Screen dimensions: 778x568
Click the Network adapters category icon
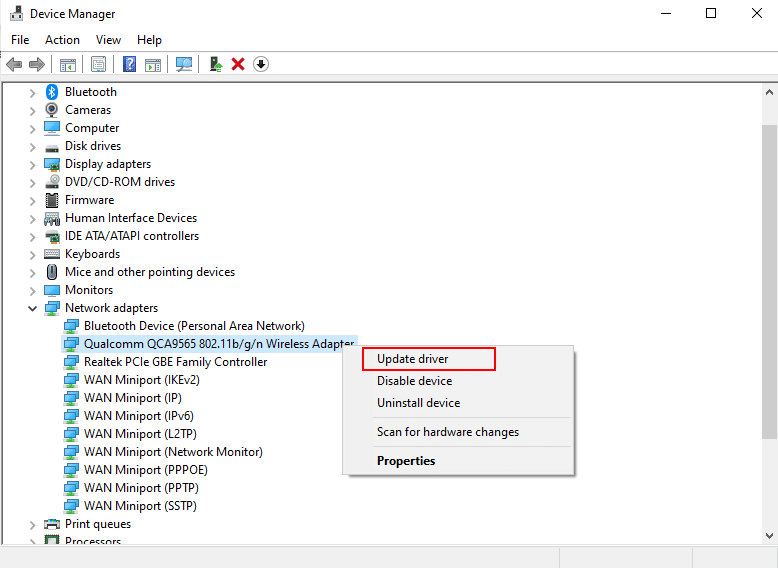tap(52, 308)
